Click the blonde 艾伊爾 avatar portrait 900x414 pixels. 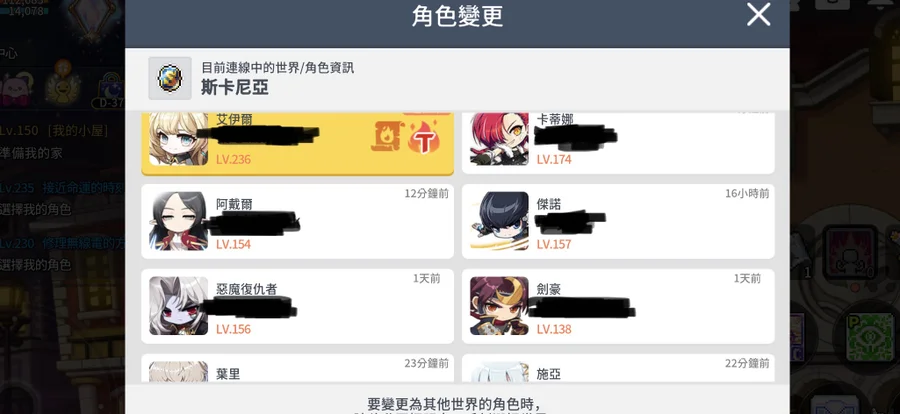pos(179,140)
